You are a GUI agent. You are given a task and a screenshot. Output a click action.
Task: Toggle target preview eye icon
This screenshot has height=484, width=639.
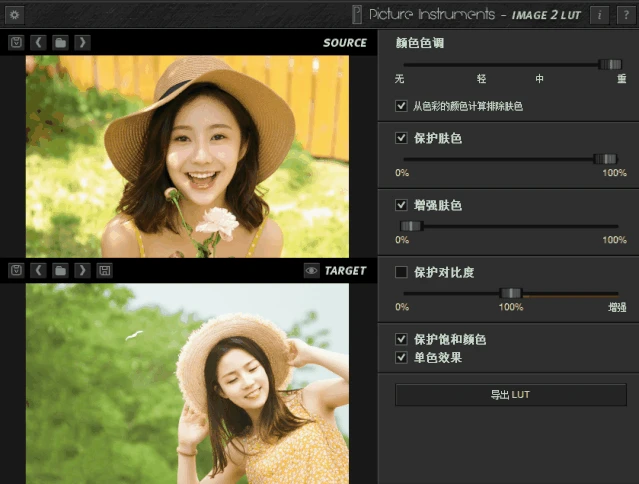pos(312,271)
